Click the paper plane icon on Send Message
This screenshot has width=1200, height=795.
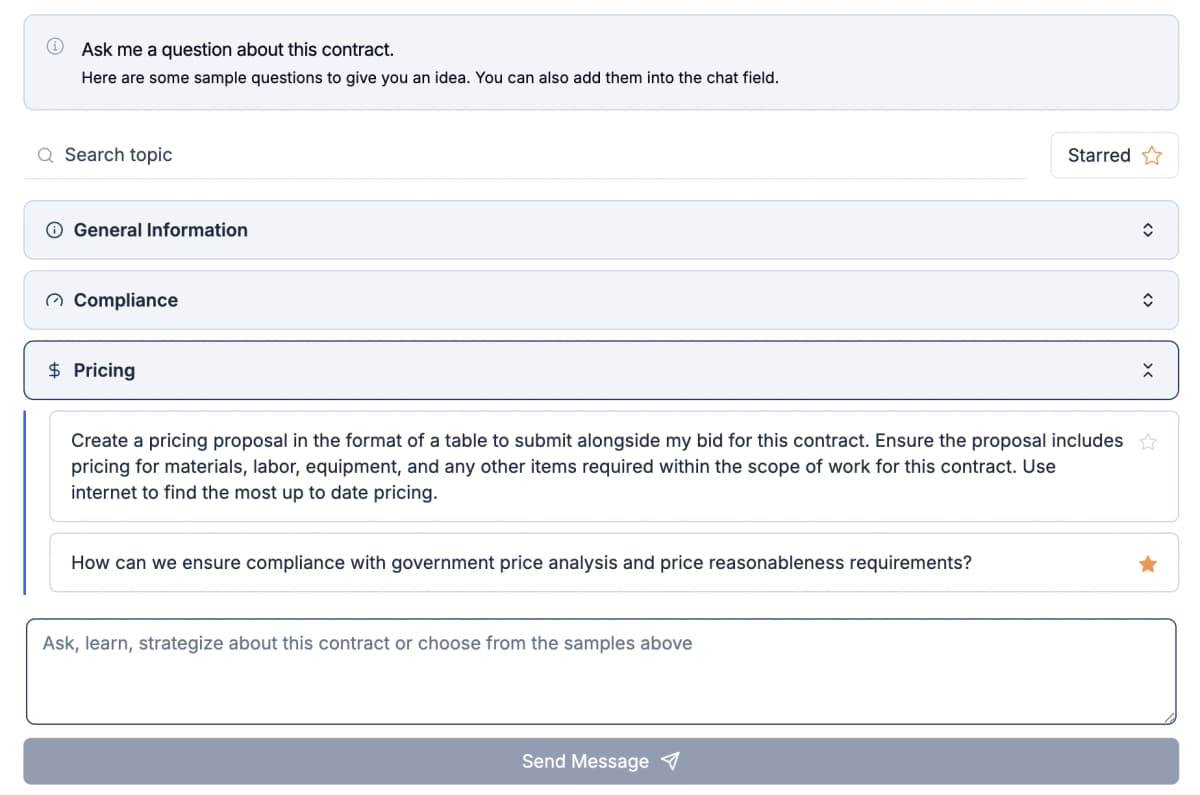tap(669, 761)
